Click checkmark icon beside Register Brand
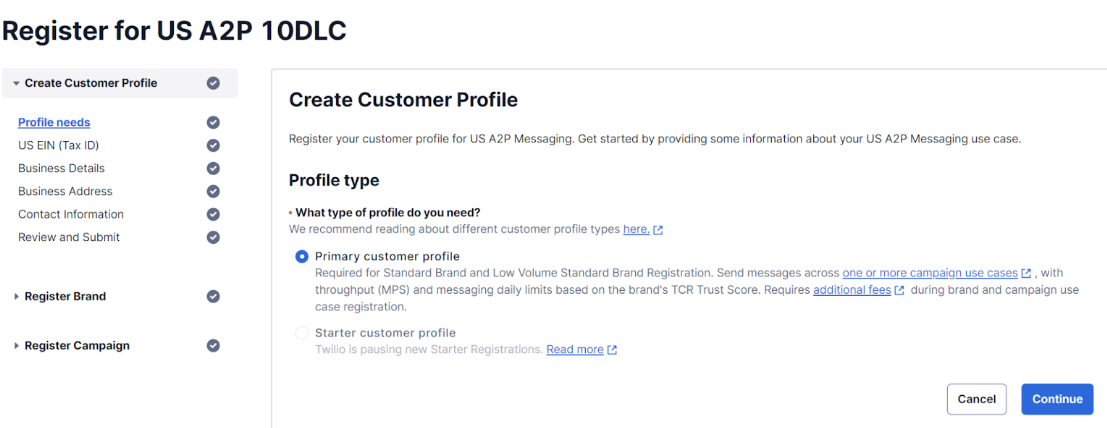The image size is (1107, 428). click(x=213, y=297)
